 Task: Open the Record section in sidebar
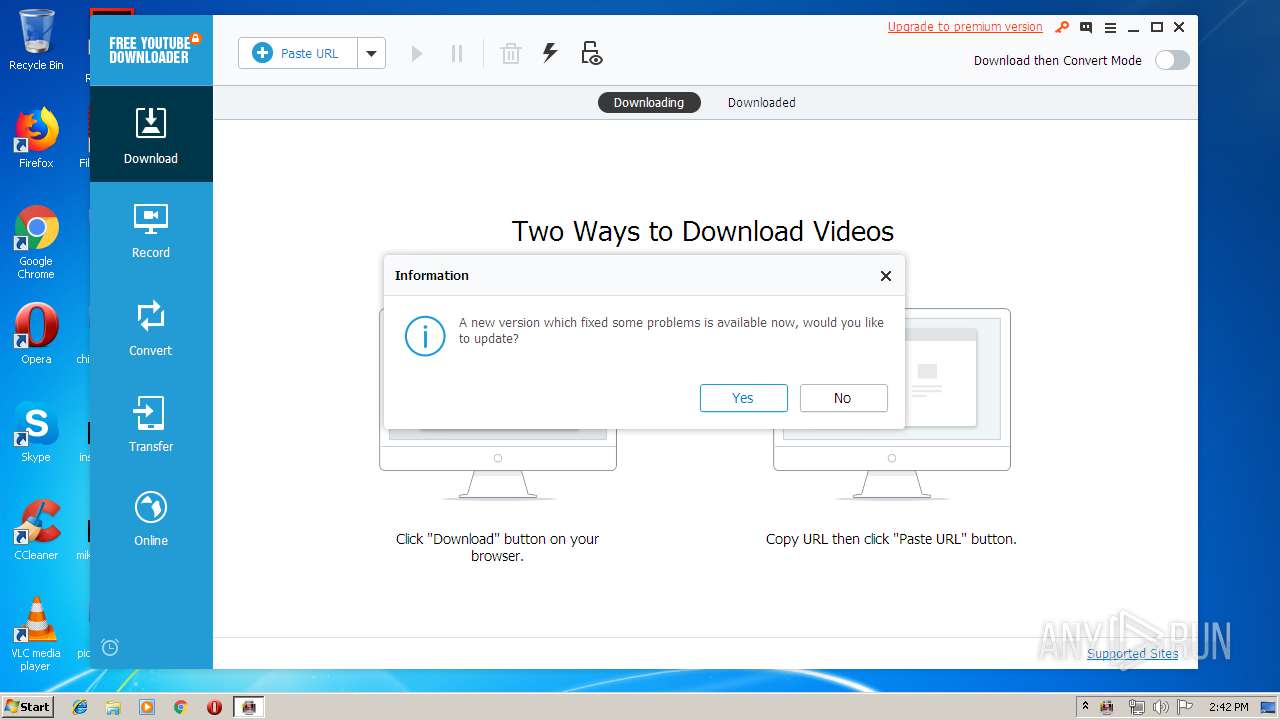coord(151,230)
